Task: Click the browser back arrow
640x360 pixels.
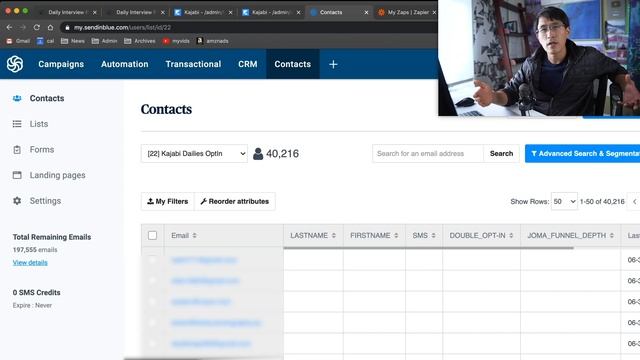Action: (9, 27)
